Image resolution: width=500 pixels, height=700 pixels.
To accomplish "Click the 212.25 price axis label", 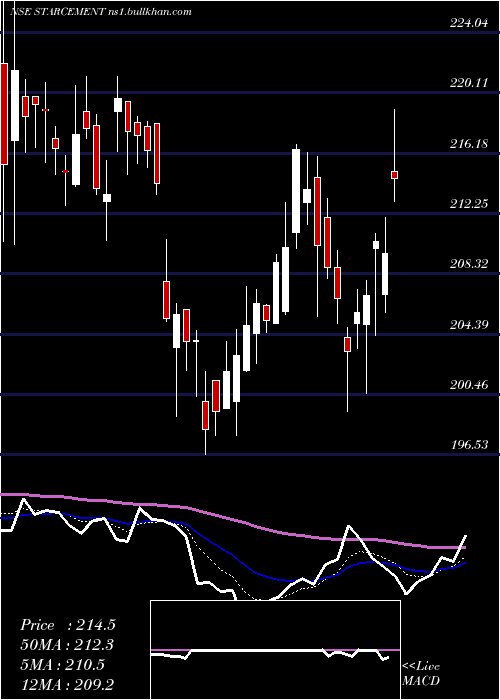I will tap(469, 204).
